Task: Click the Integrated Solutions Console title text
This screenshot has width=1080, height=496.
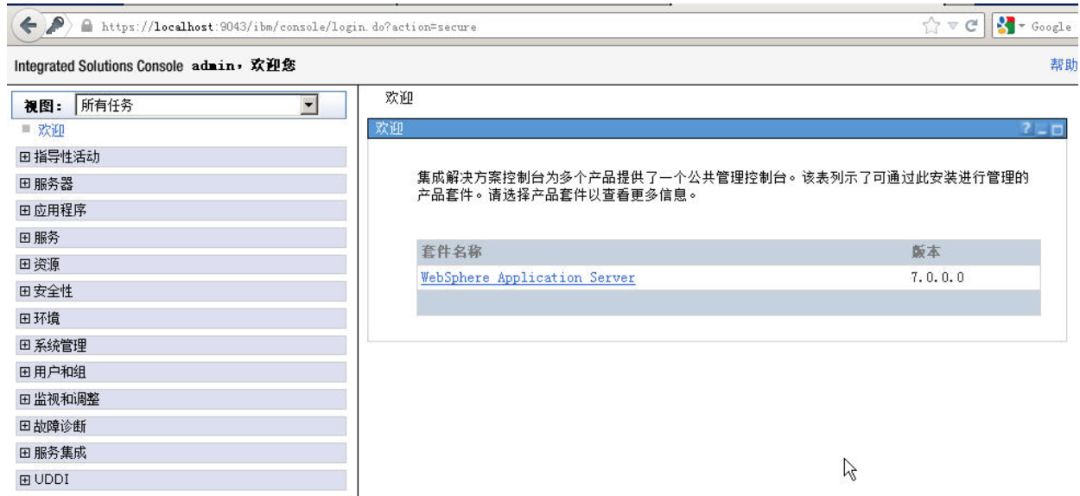Action: 98,66
